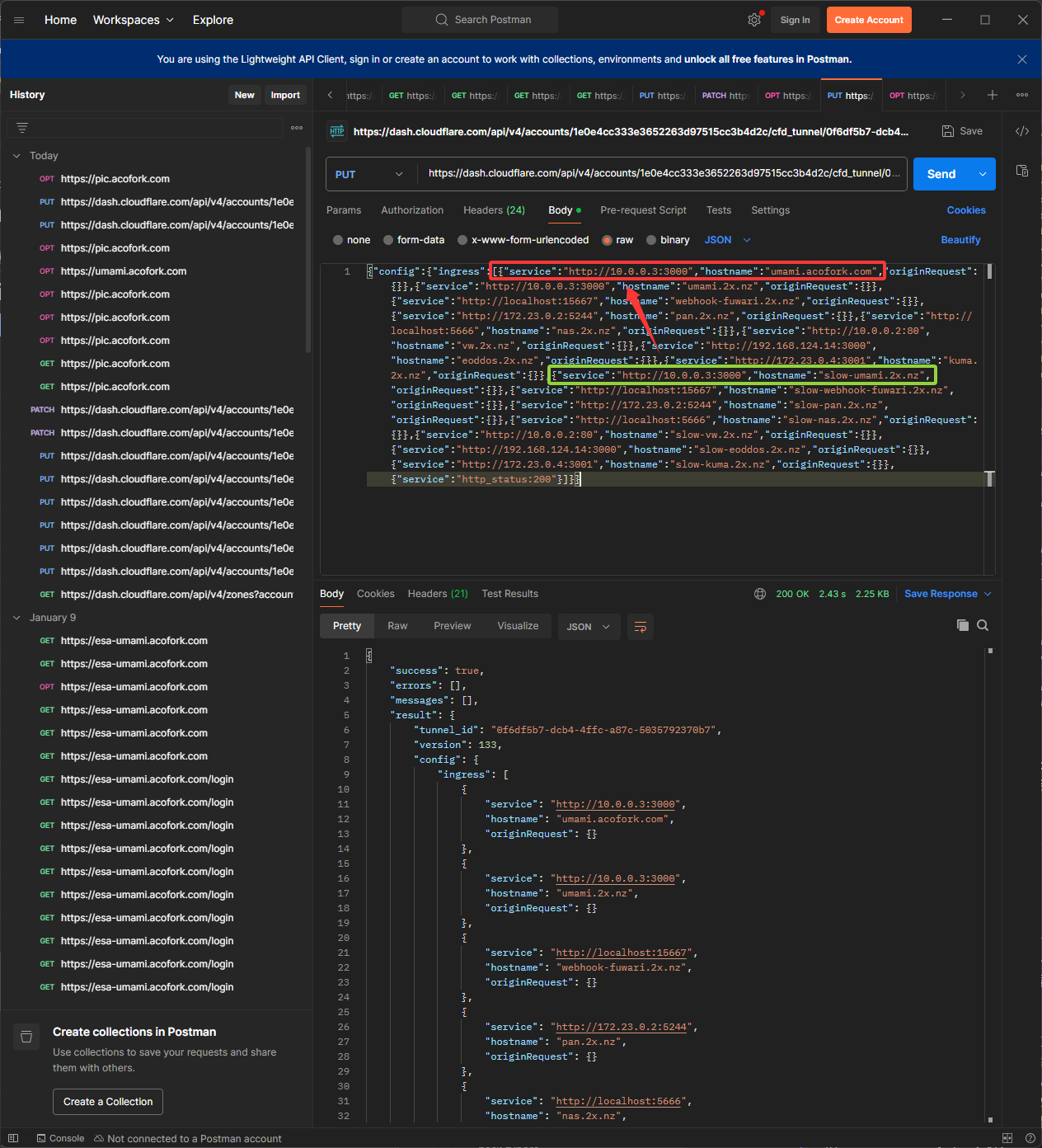The height and width of the screenshot is (1148, 1042).
Task: Open Postman settings gear
Action: tap(754, 20)
